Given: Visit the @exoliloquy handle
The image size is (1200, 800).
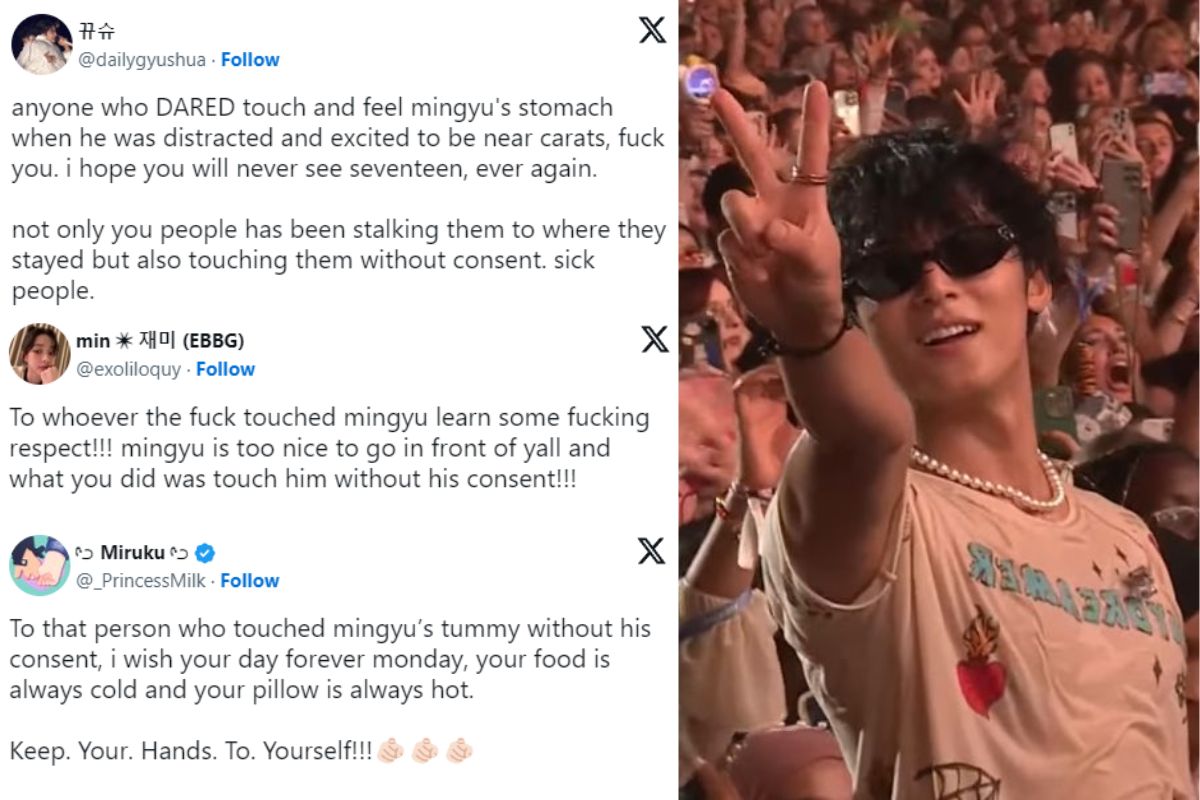Looking at the screenshot, I should (x=130, y=369).
